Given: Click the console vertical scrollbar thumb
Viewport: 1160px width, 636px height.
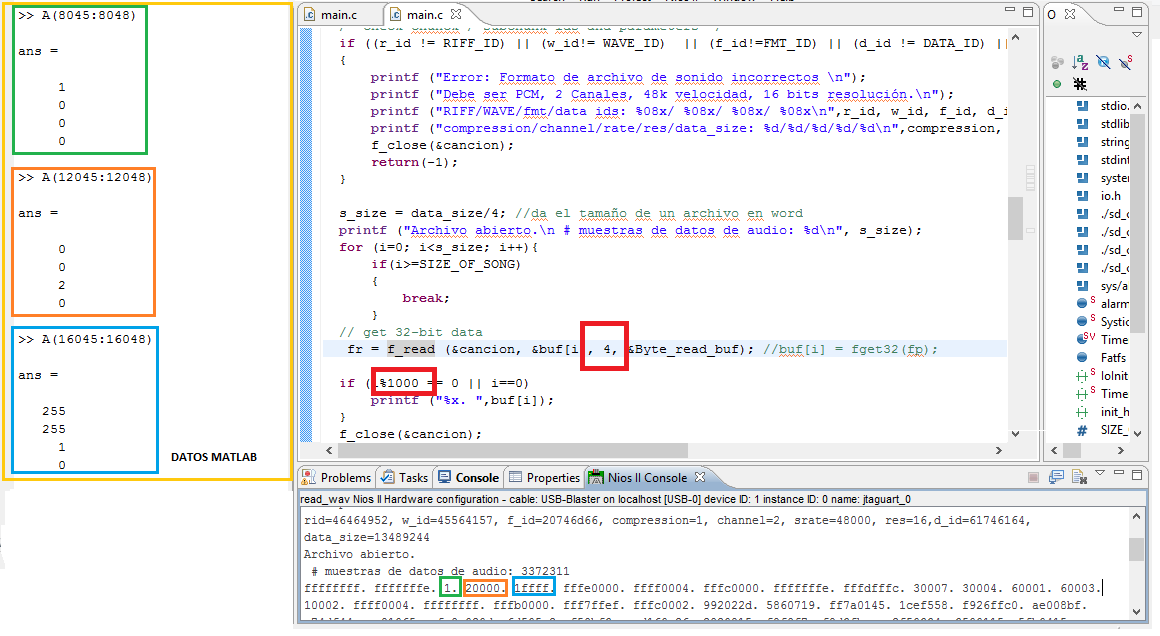Looking at the screenshot, I should point(1136,549).
